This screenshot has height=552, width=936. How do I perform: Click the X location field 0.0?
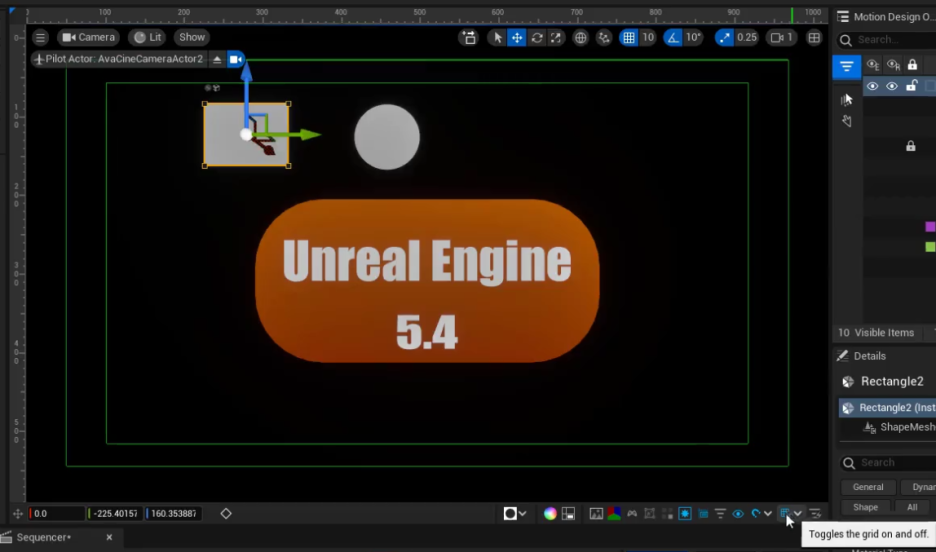coord(56,513)
